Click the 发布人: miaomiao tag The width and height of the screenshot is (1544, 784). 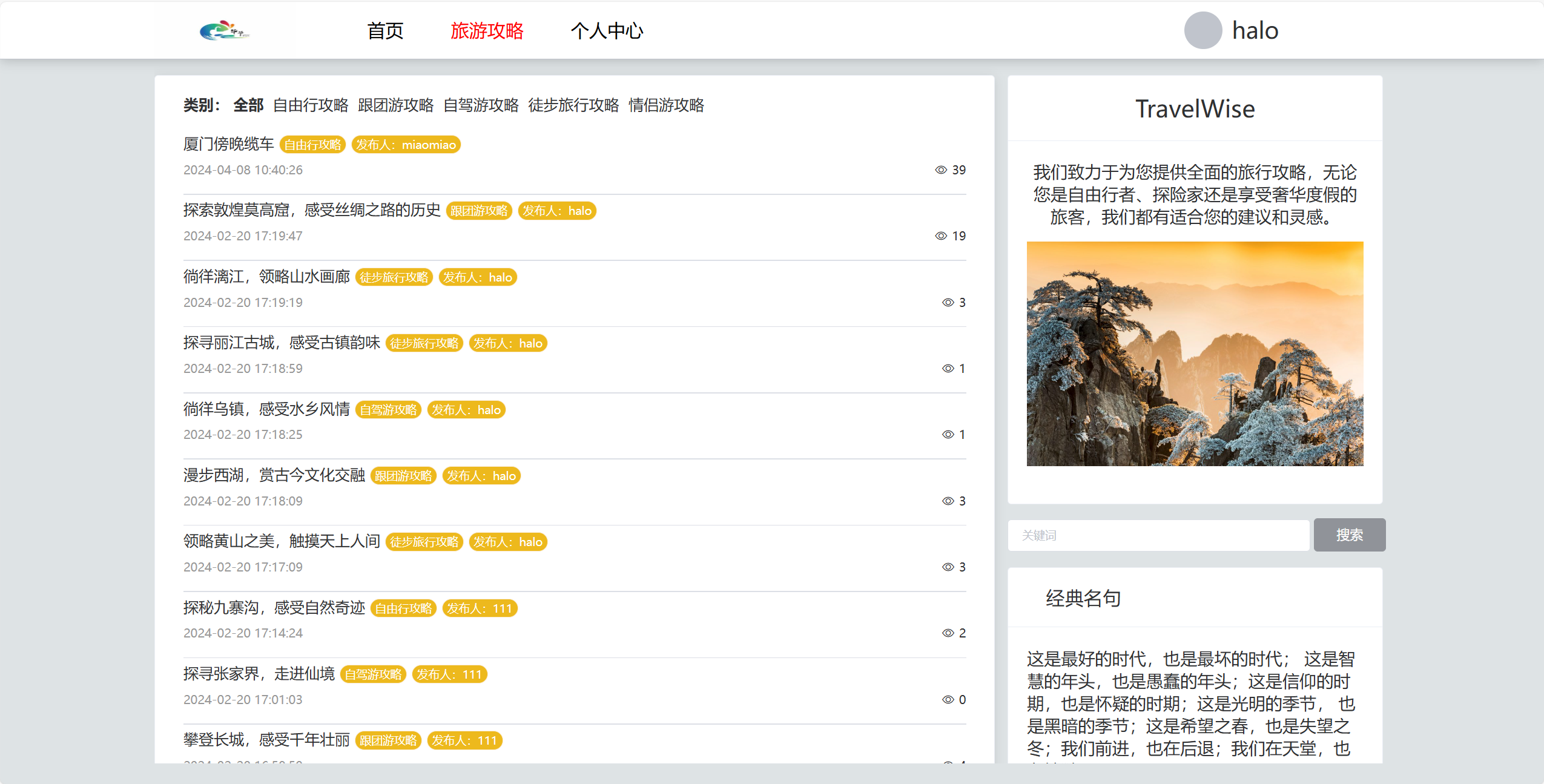(x=406, y=145)
